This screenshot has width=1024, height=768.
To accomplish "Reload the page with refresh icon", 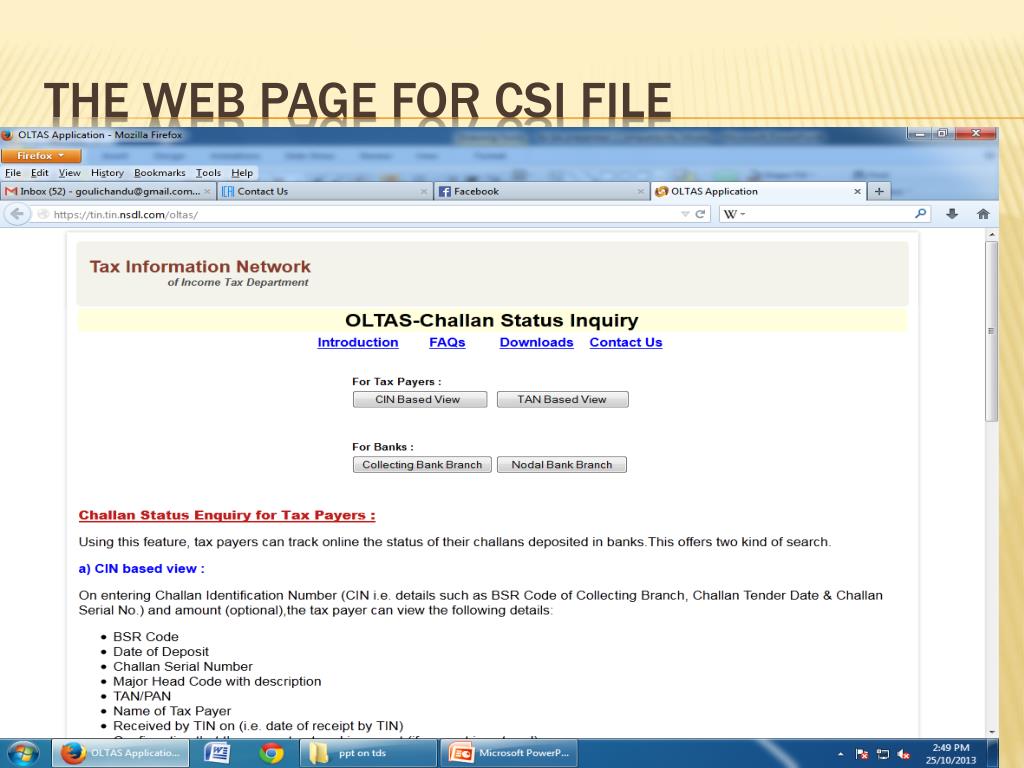I will 700,214.
